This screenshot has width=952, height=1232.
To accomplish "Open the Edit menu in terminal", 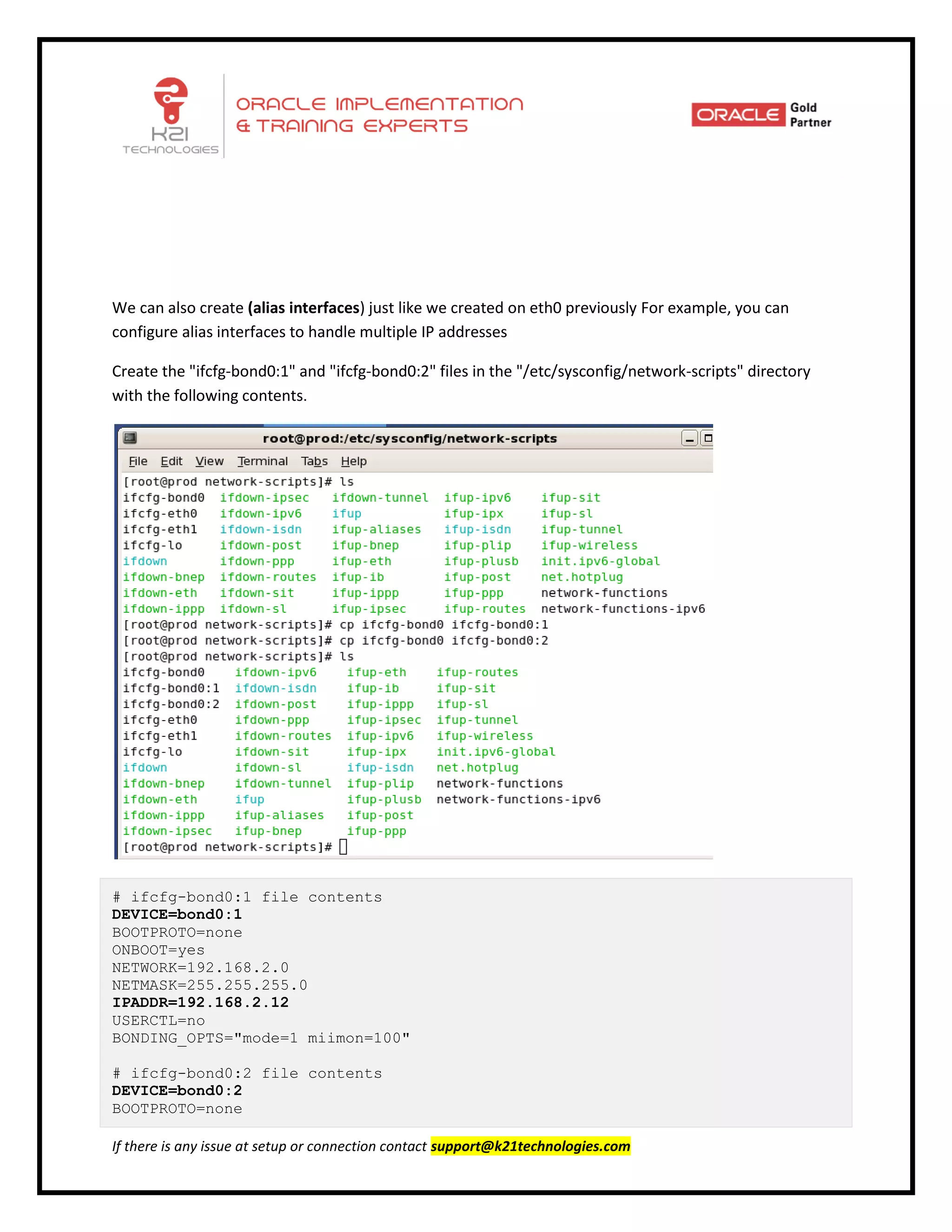I will 171,462.
